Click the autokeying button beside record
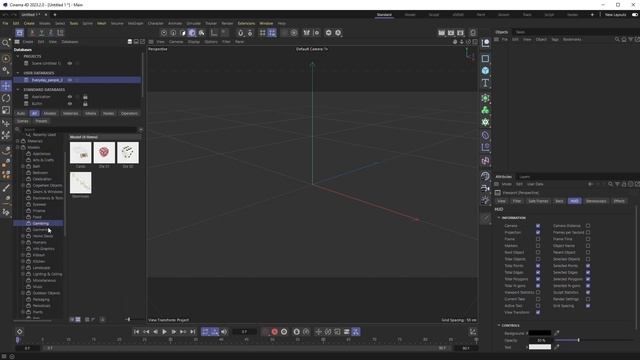The height and width of the screenshot is (360, 640). pyautogui.click(x=284, y=332)
